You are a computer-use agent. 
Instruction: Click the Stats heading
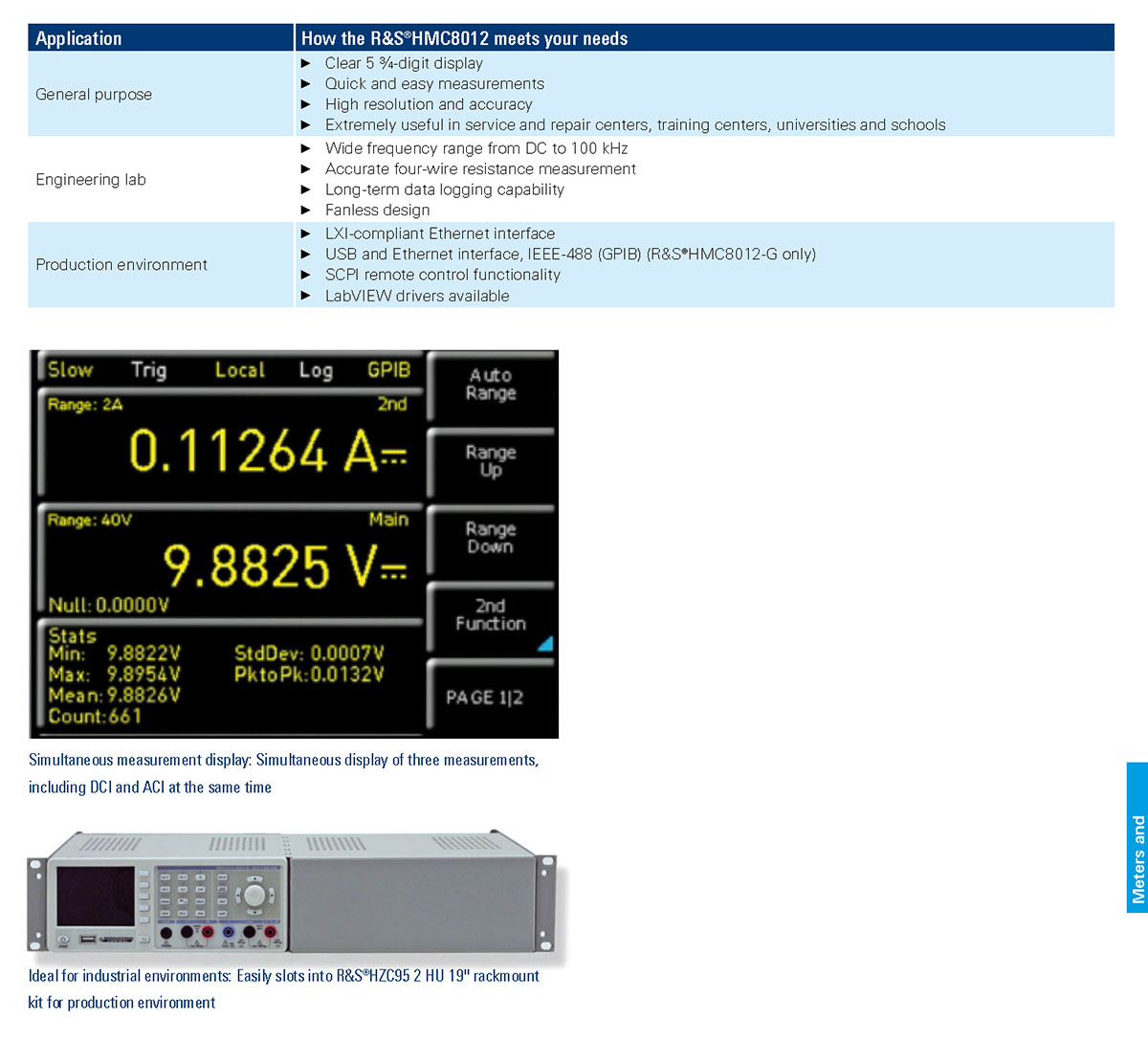tap(73, 635)
